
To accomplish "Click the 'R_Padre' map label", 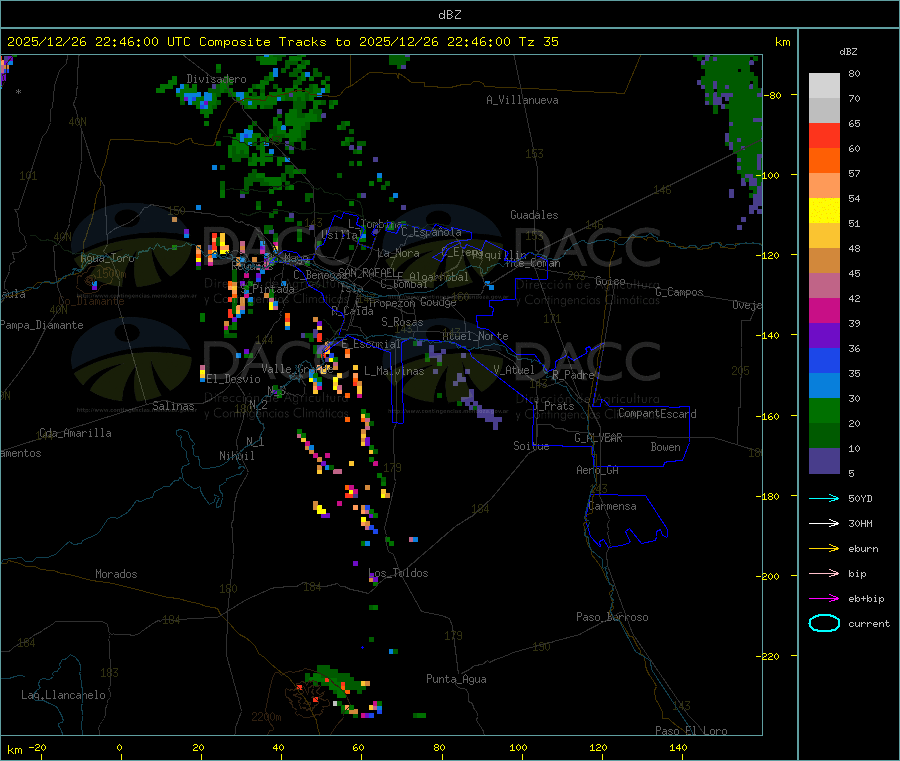I will (573, 375).
